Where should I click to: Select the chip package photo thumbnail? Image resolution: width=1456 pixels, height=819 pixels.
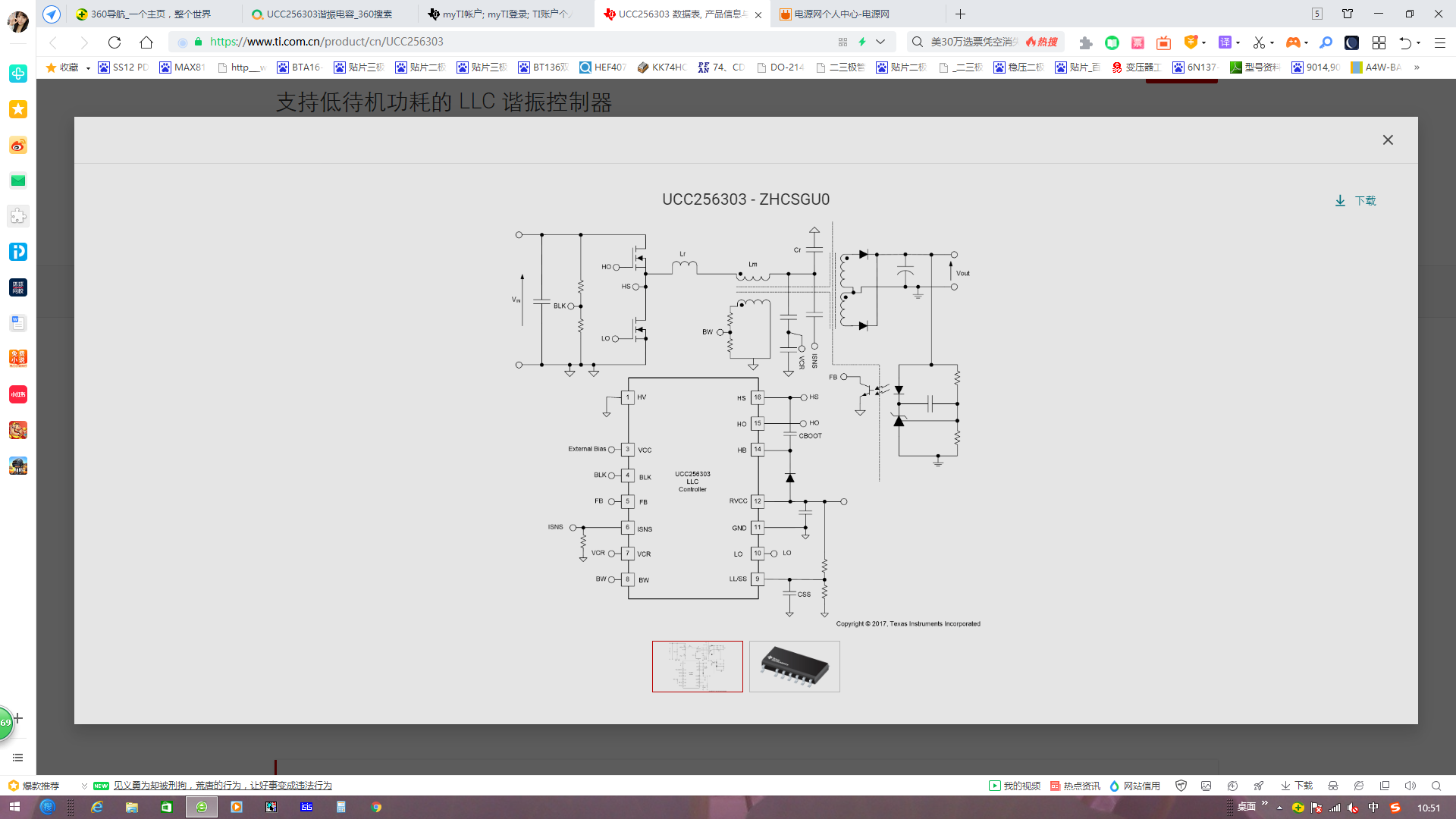[x=794, y=667]
